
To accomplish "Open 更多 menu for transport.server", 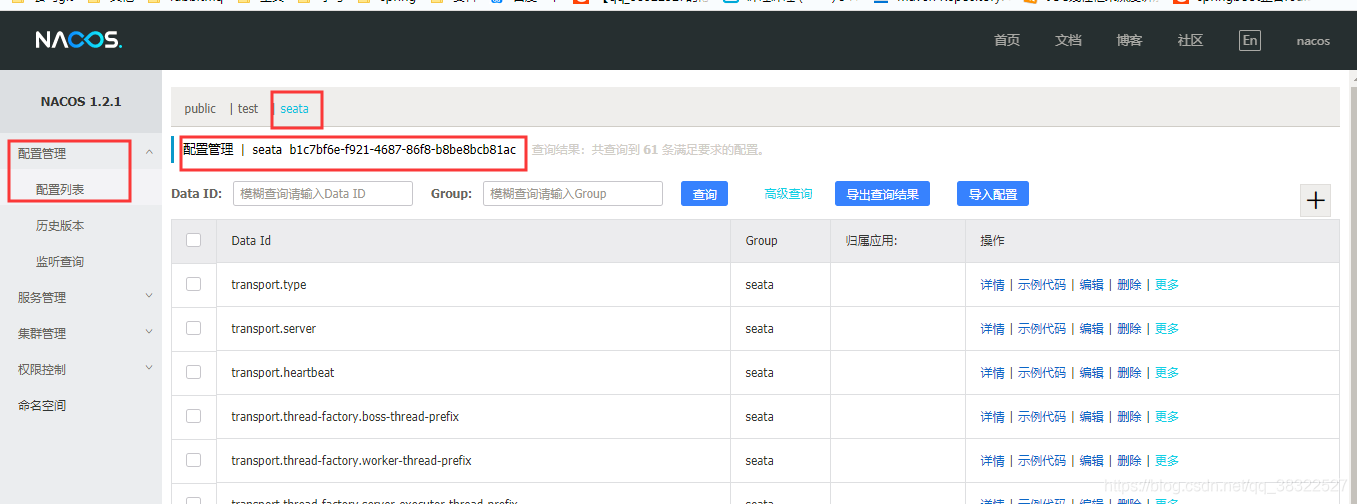I will [1167, 329].
